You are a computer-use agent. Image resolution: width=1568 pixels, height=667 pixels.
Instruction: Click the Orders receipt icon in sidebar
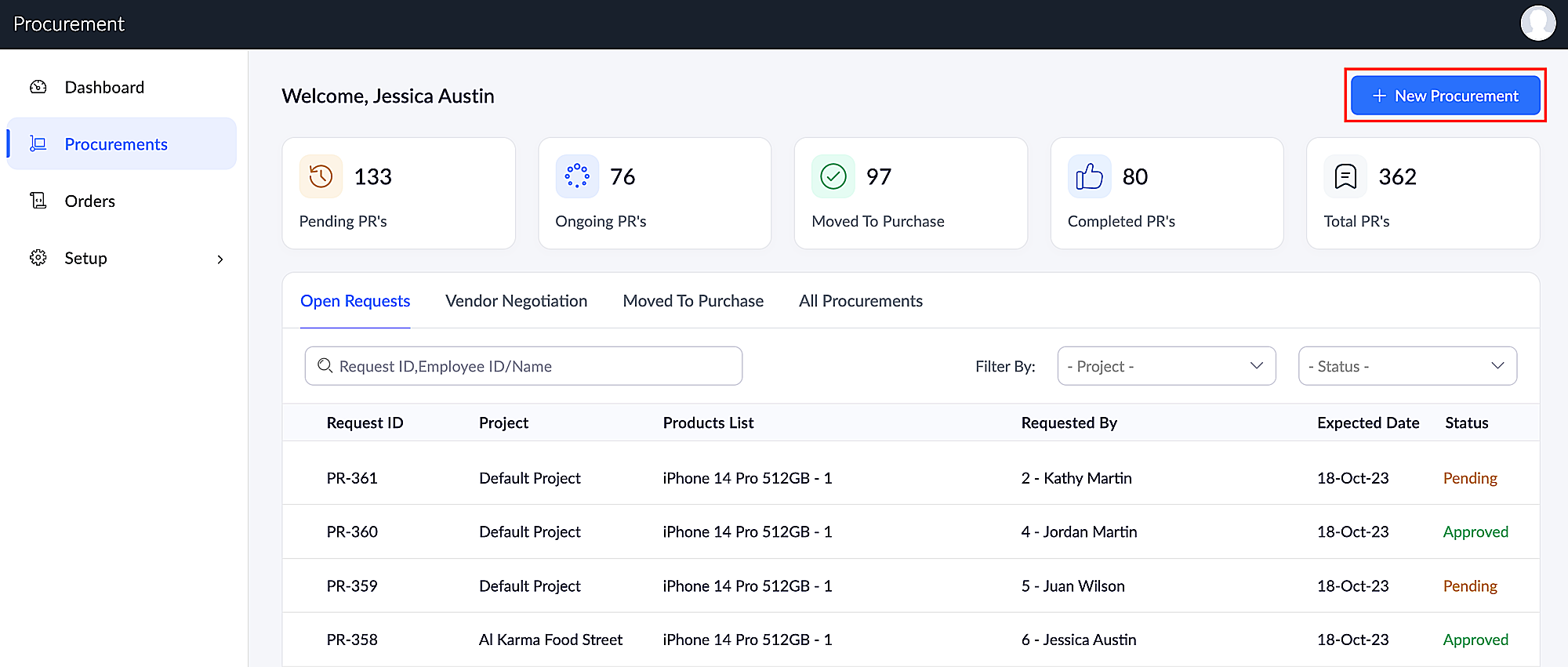[38, 201]
